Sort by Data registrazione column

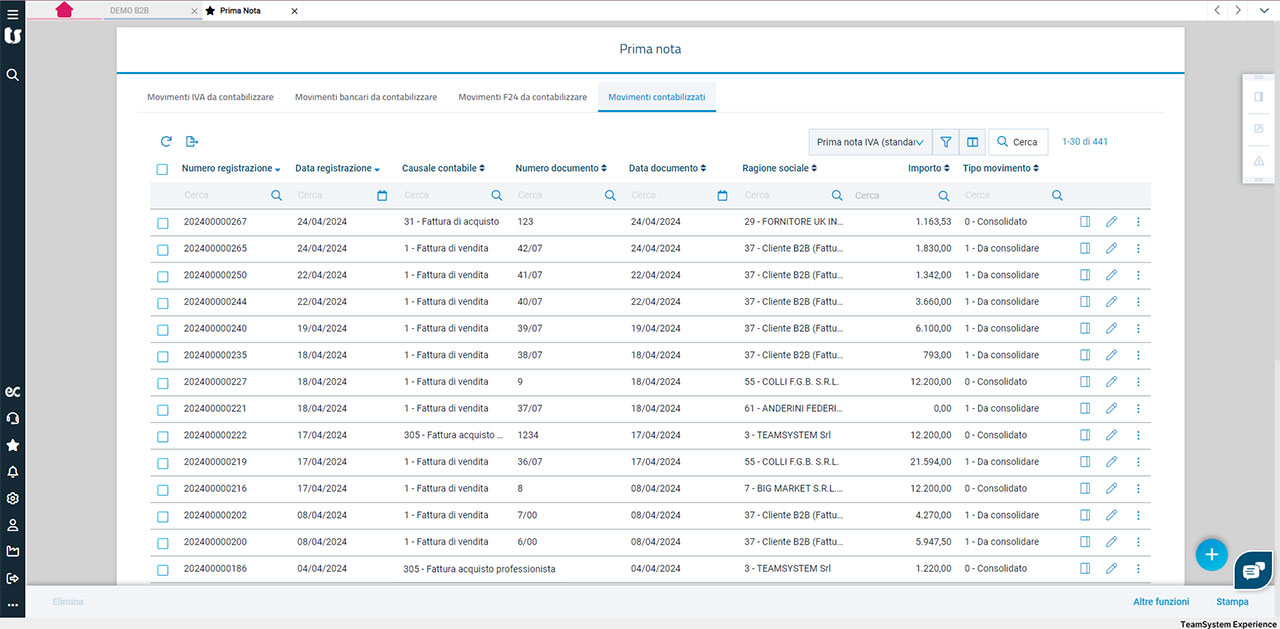pos(337,168)
